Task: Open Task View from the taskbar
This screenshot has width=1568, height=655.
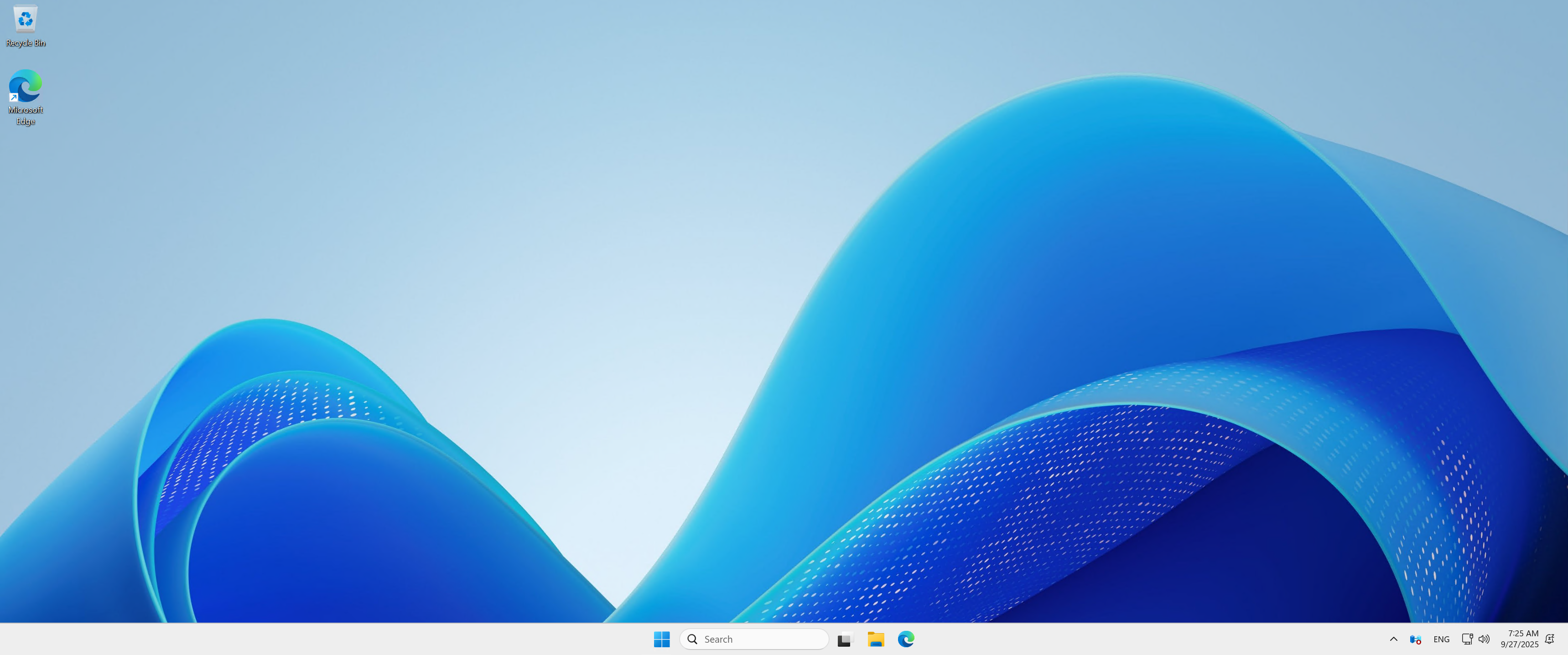Action: (845, 639)
